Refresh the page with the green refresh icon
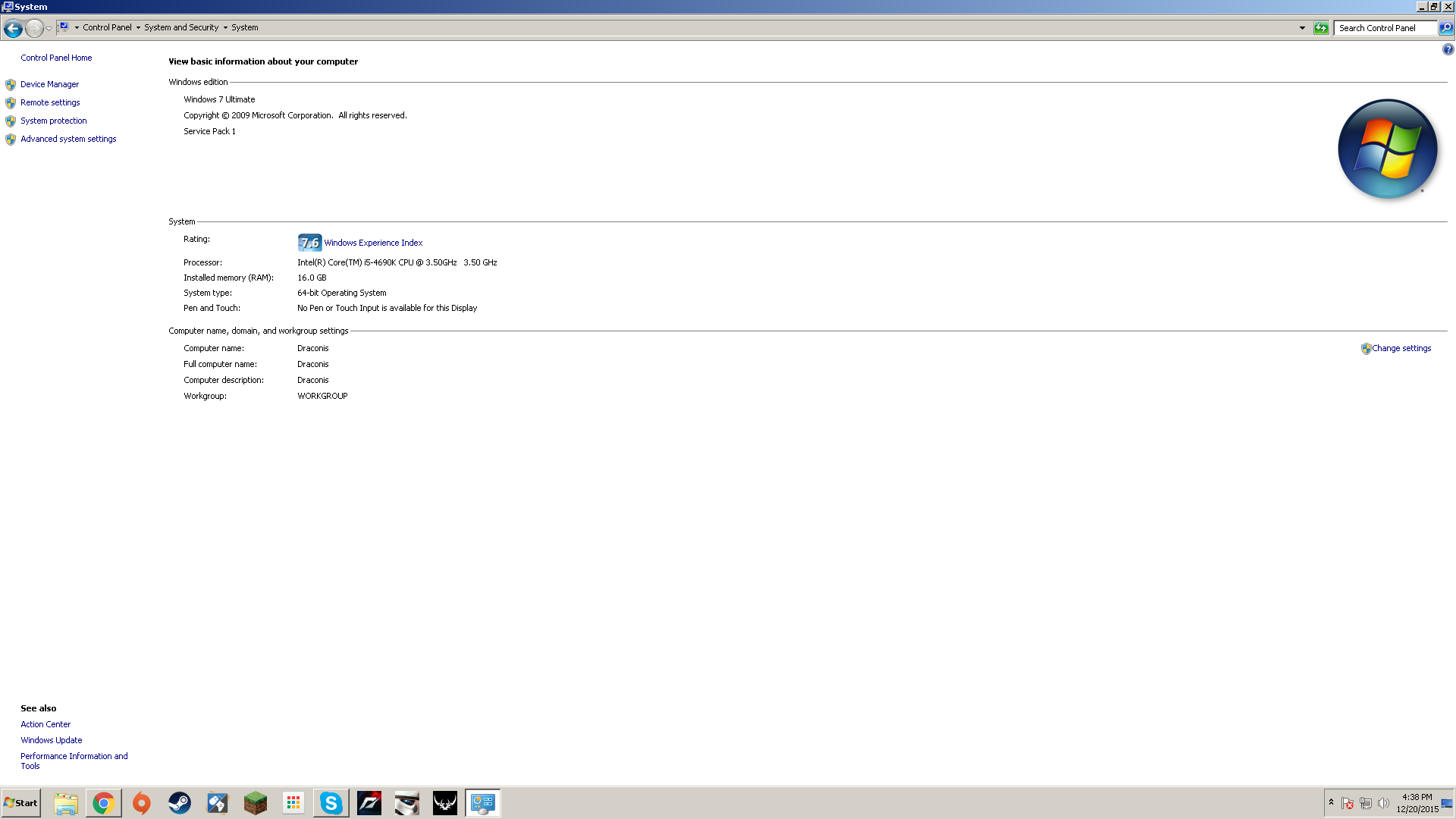The height and width of the screenshot is (819, 1456). coord(1321,28)
